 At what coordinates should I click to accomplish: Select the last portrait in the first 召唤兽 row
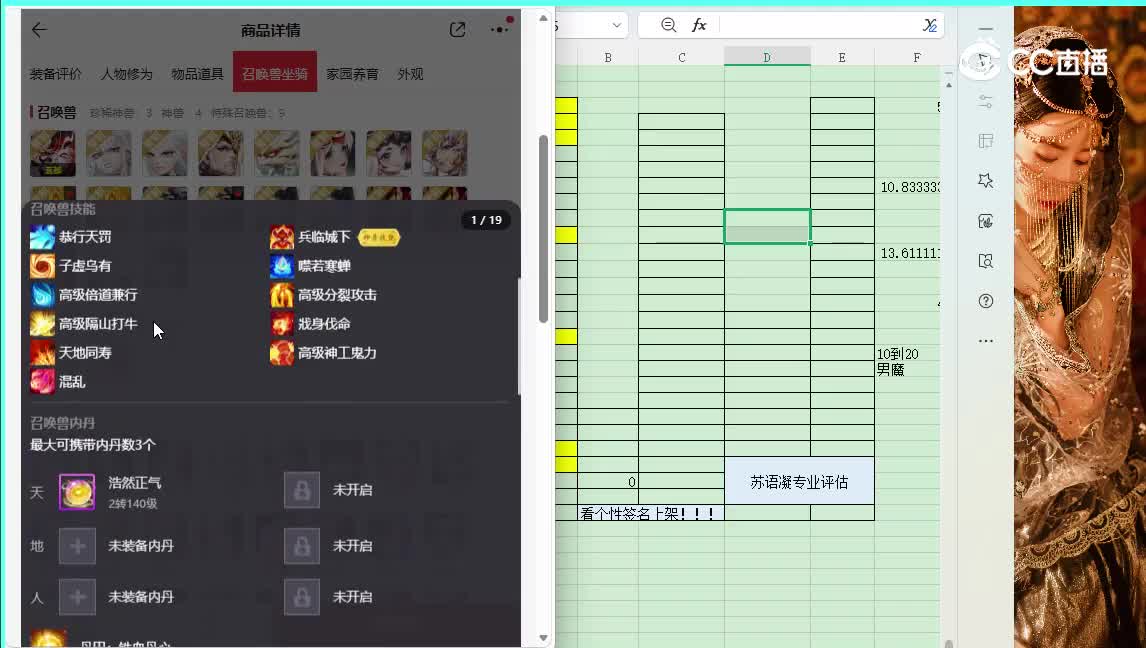pos(444,153)
